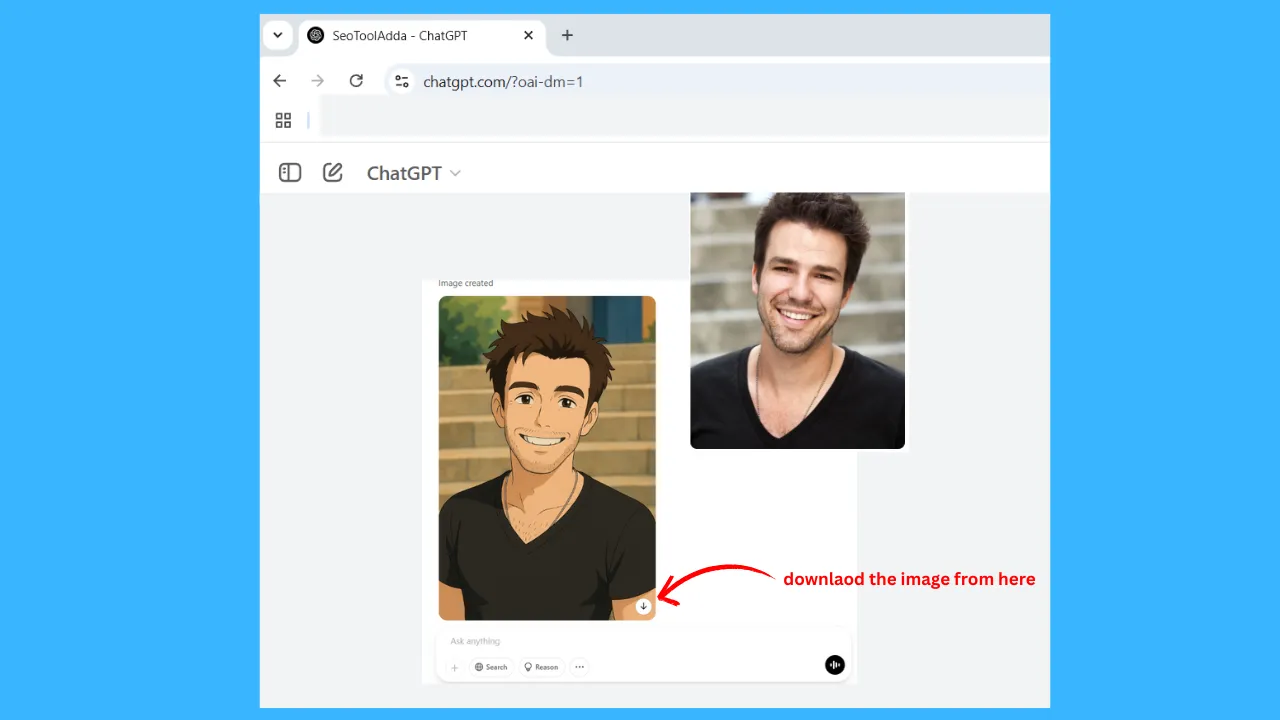Image resolution: width=1280 pixels, height=720 pixels.
Task: Click the site permissions icon in address bar
Action: click(401, 81)
